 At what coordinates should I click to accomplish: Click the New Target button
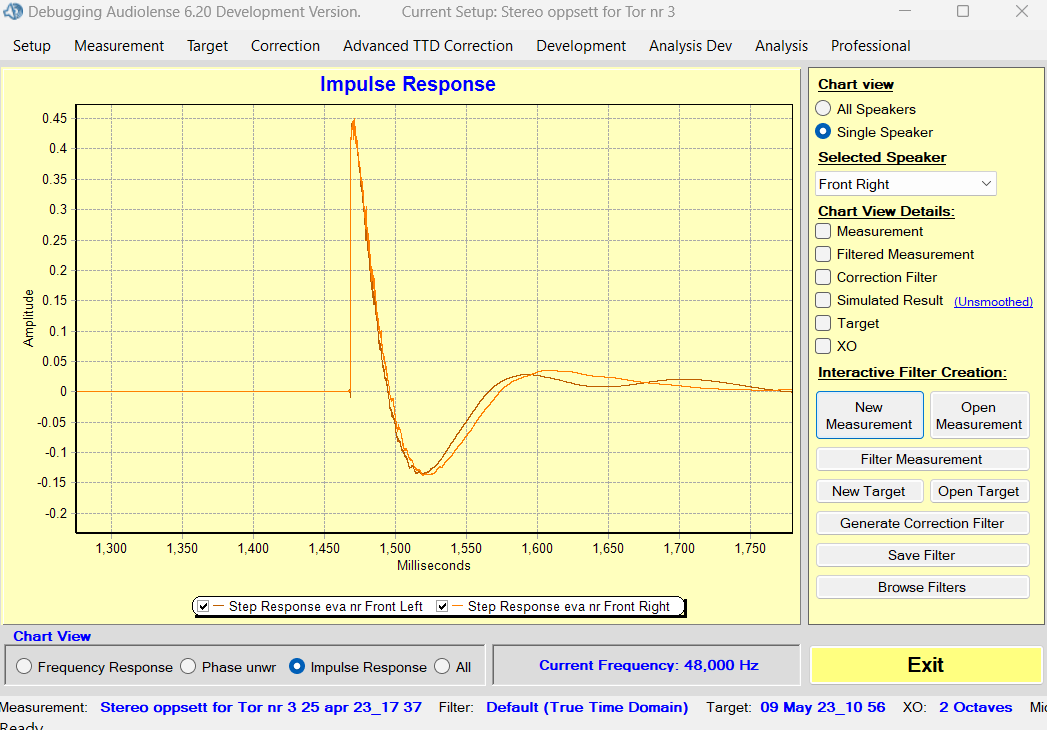869,492
